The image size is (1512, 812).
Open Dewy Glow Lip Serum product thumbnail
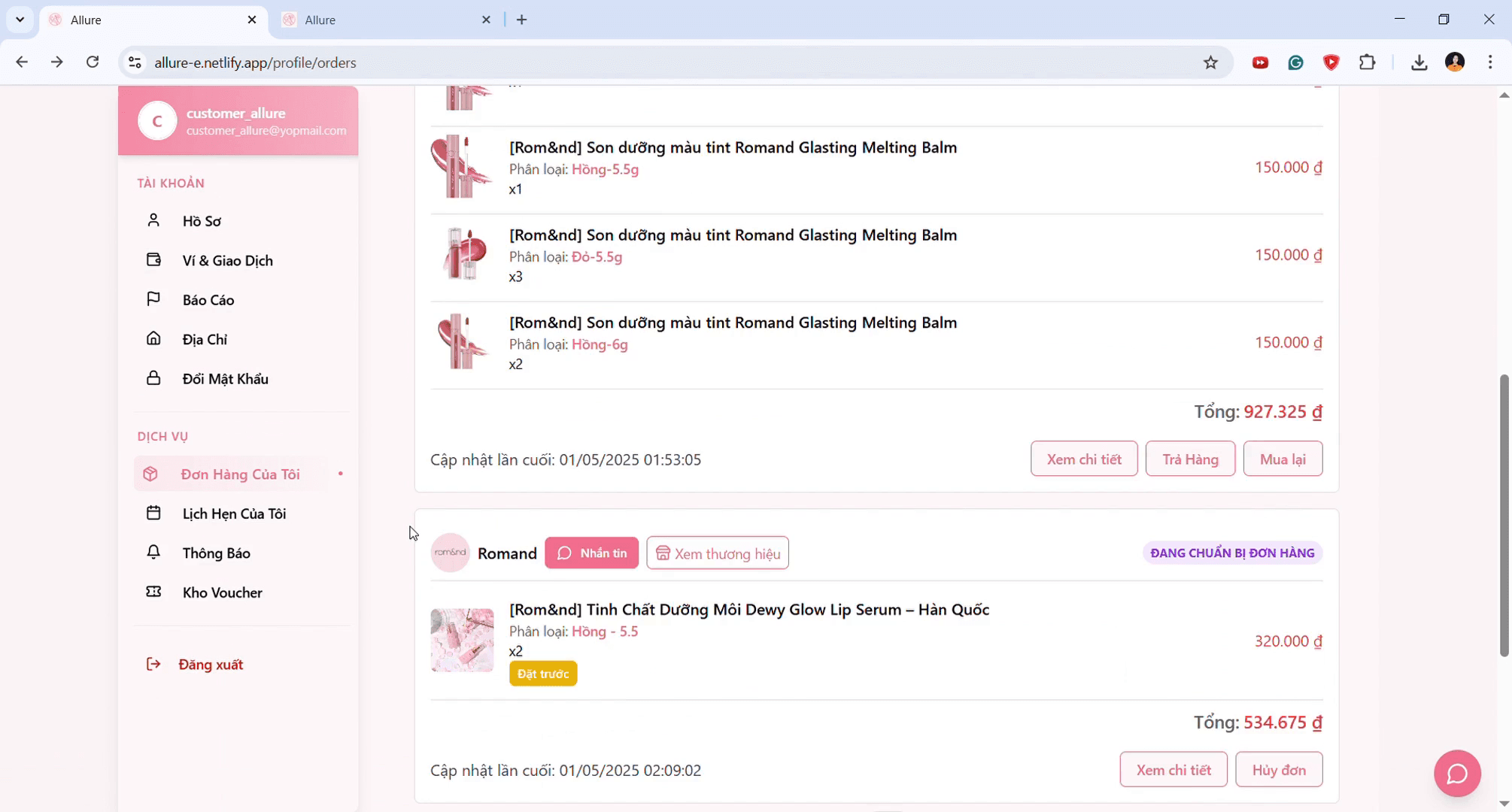(x=462, y=640)
